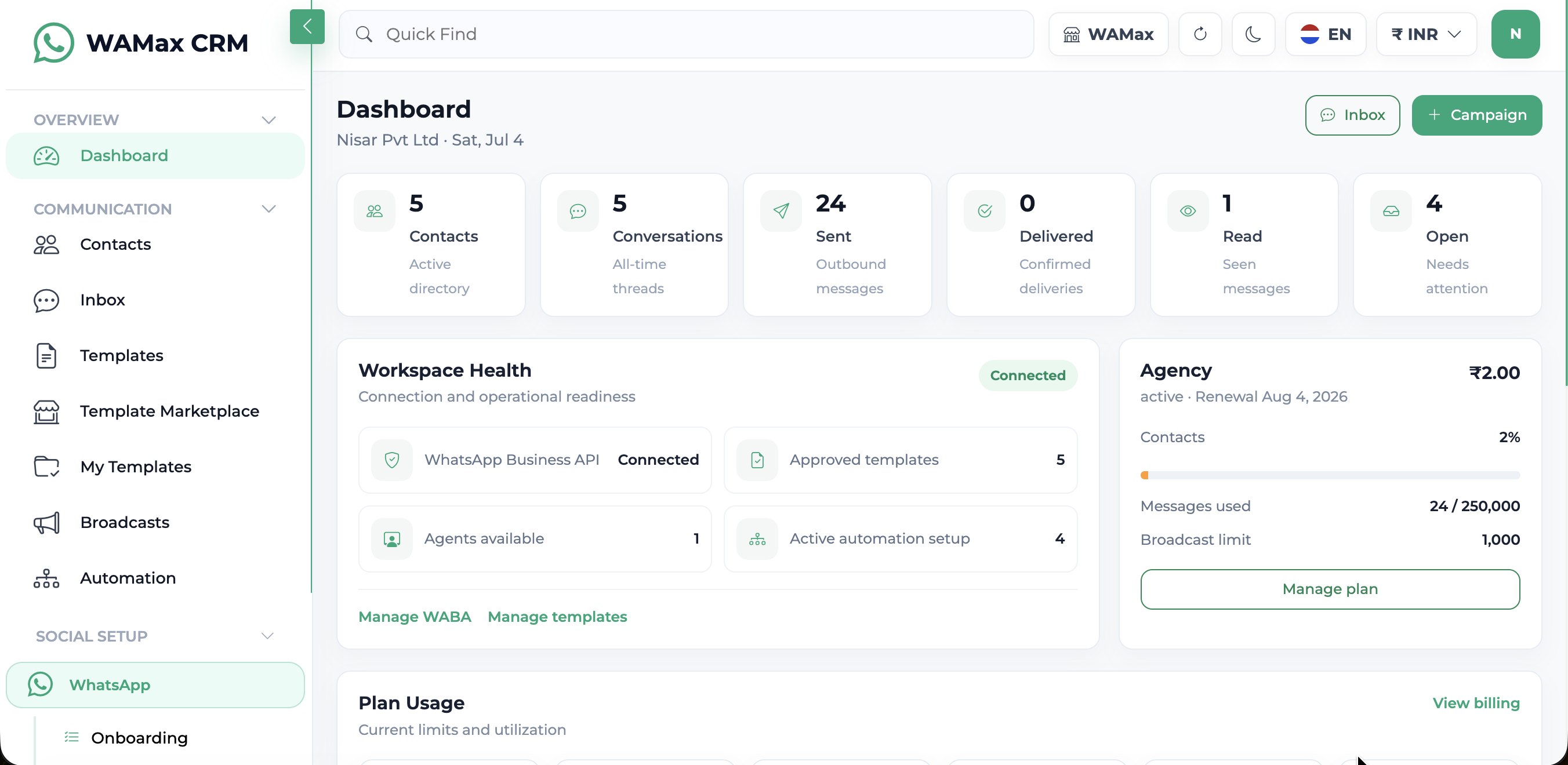Click the Template Marketplace shop icon
1568x765 pixels.
pyautogui.click(x=46, y=411)
